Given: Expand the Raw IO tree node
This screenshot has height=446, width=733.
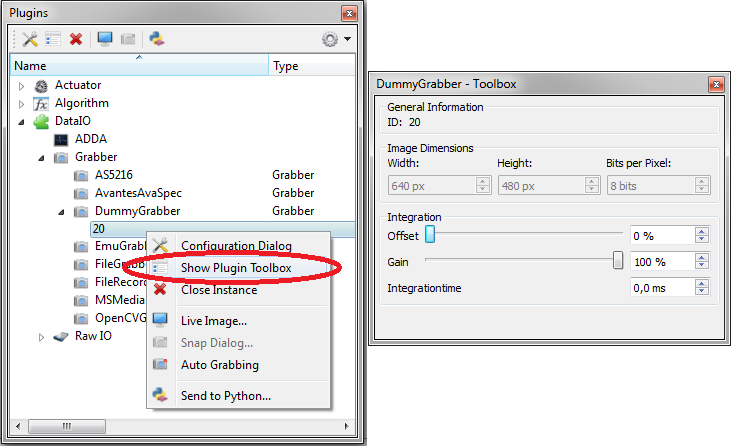Looking at the screenshot, I should 42,337.
